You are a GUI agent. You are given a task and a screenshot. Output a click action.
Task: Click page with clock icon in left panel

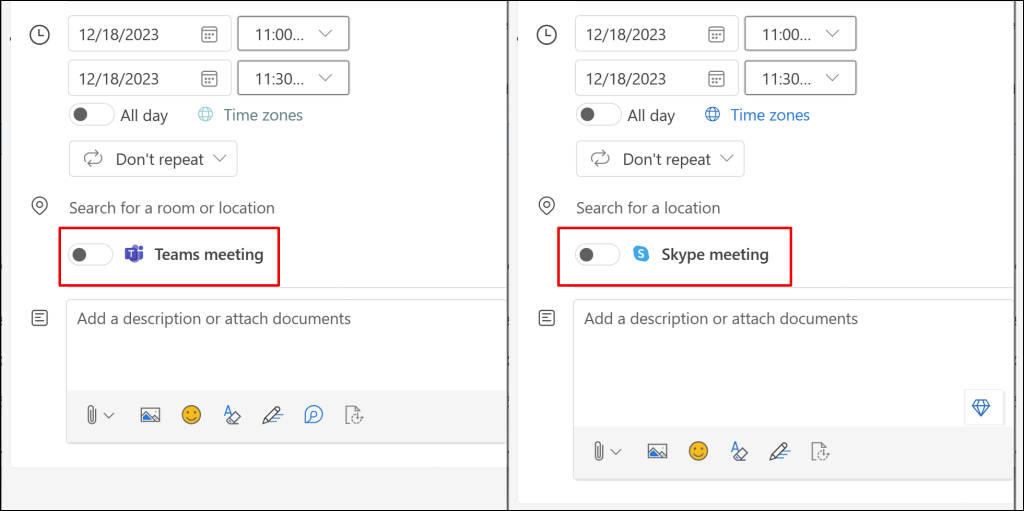coord(353,415)
